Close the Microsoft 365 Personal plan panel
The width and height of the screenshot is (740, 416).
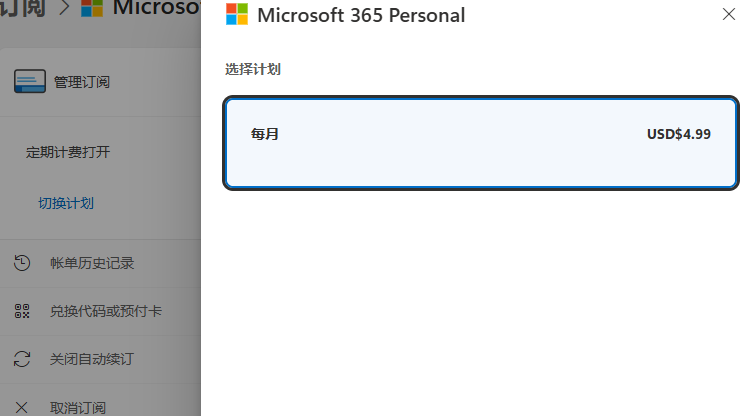point(729,14)
